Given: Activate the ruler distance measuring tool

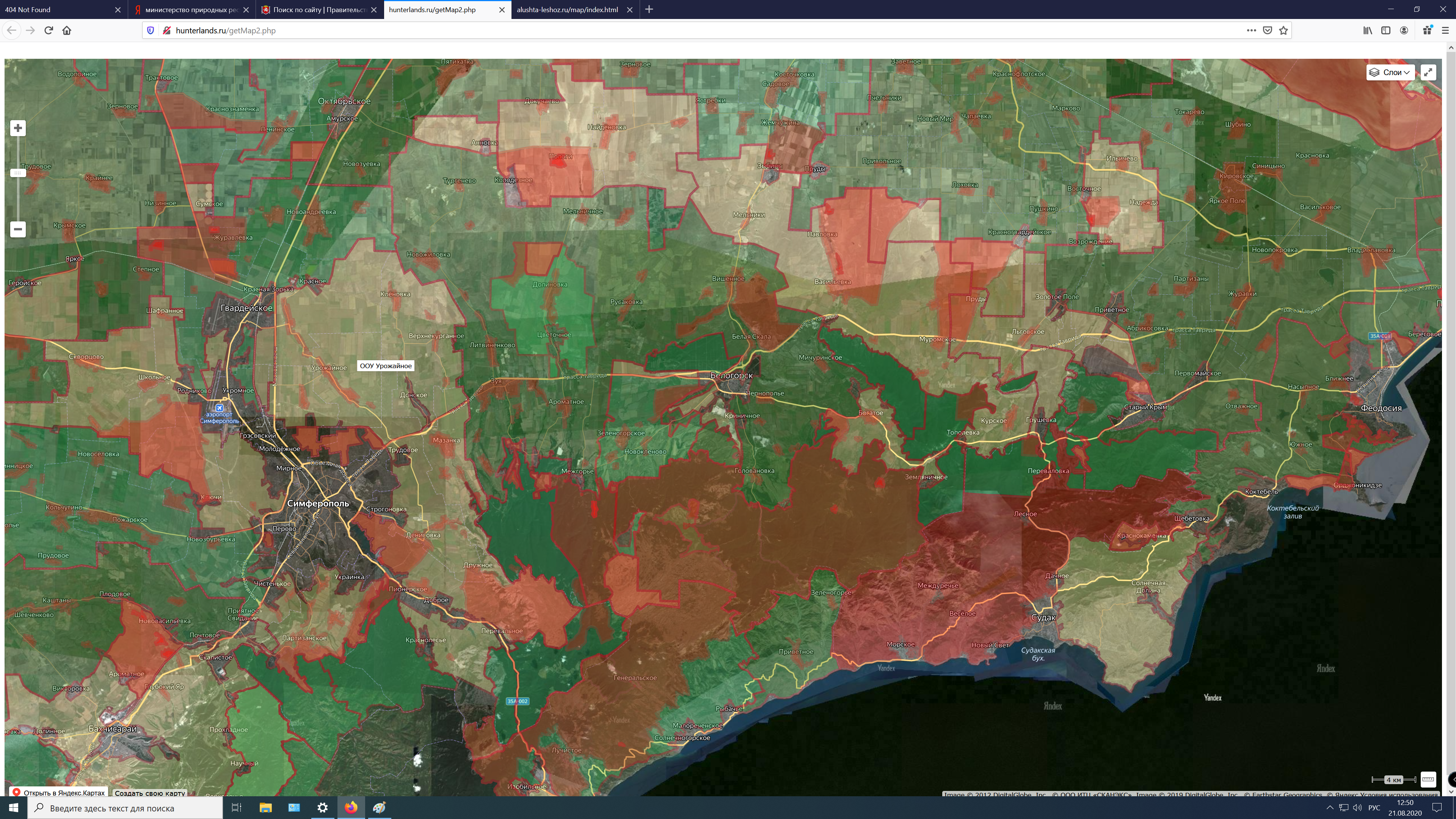Looking at the screenshot, I should click(1428, 780).
